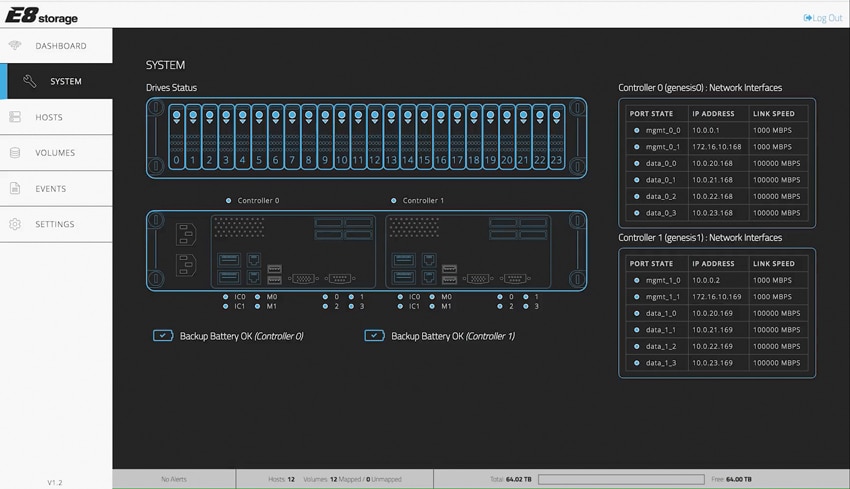Screen dimensions: 850x489
Task: Click the Events document icon
Action: [15, 189]
